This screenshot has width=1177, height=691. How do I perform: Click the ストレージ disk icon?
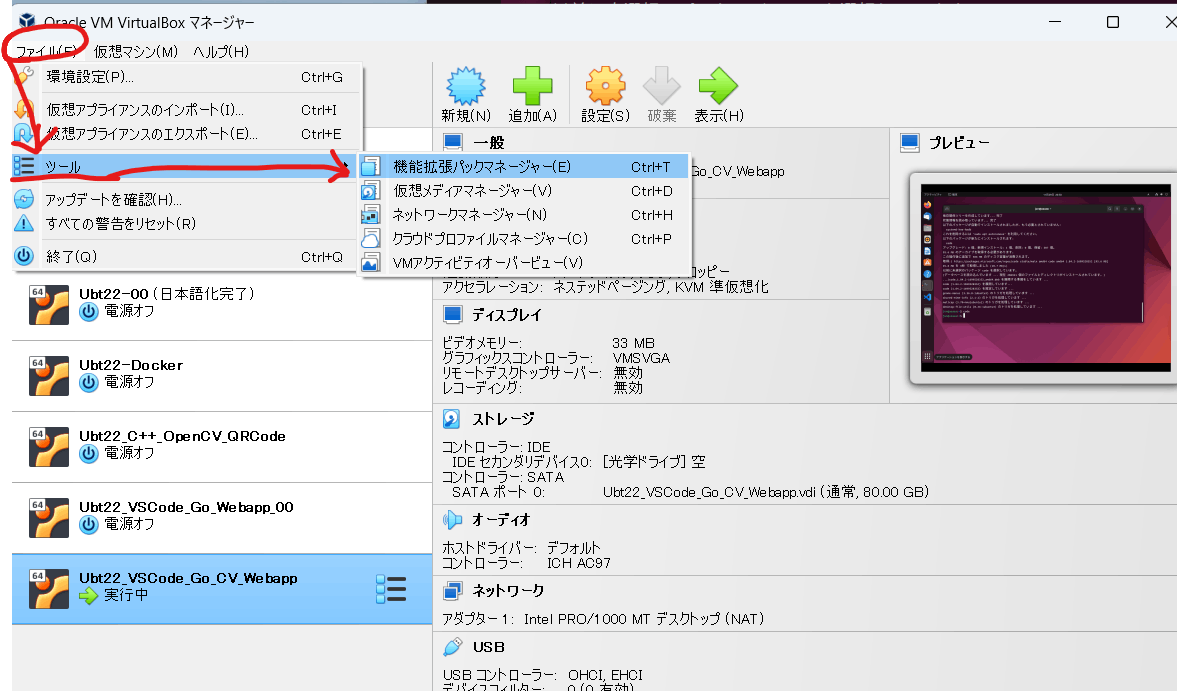click(x=452, y=419)
